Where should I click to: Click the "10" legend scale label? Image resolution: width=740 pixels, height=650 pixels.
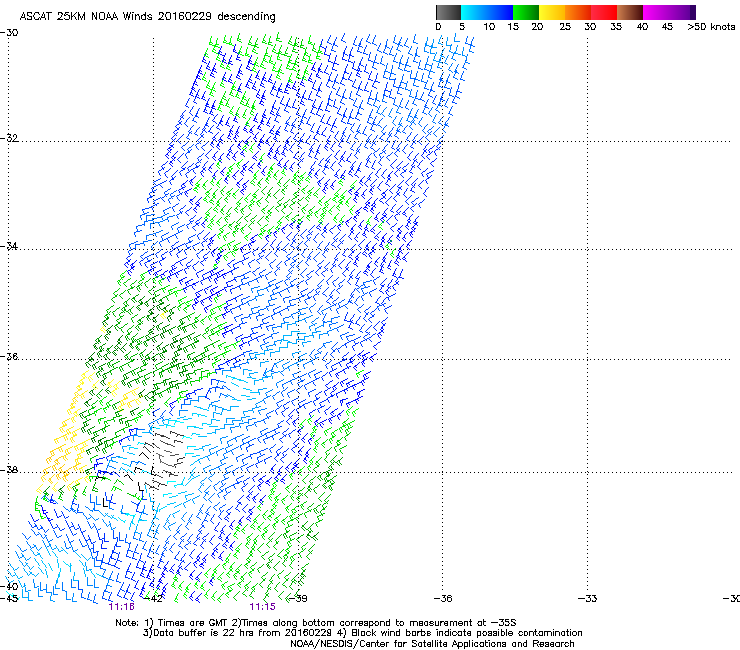(489, 27)
